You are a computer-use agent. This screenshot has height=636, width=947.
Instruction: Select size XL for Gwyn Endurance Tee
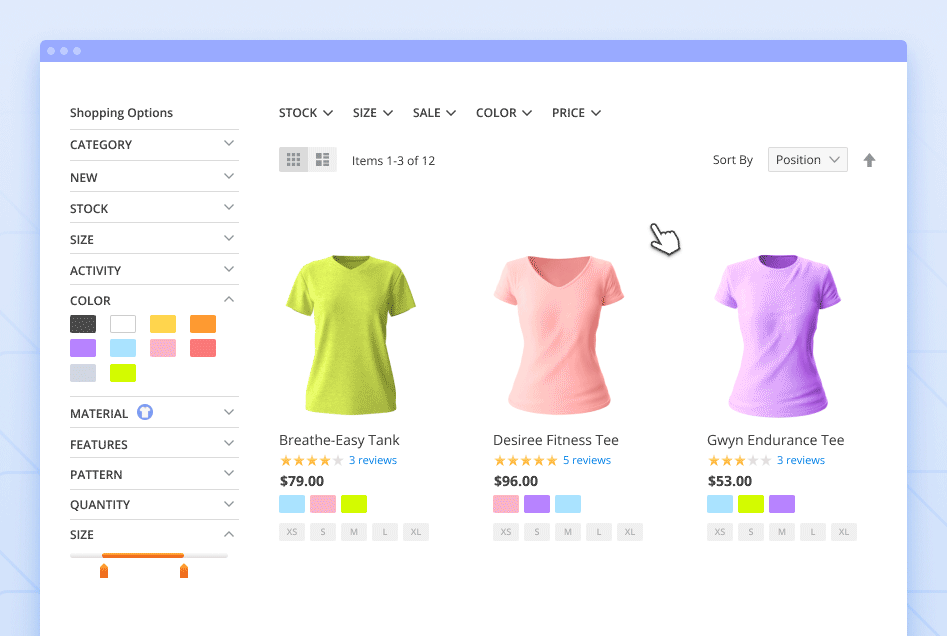[843, 531]
